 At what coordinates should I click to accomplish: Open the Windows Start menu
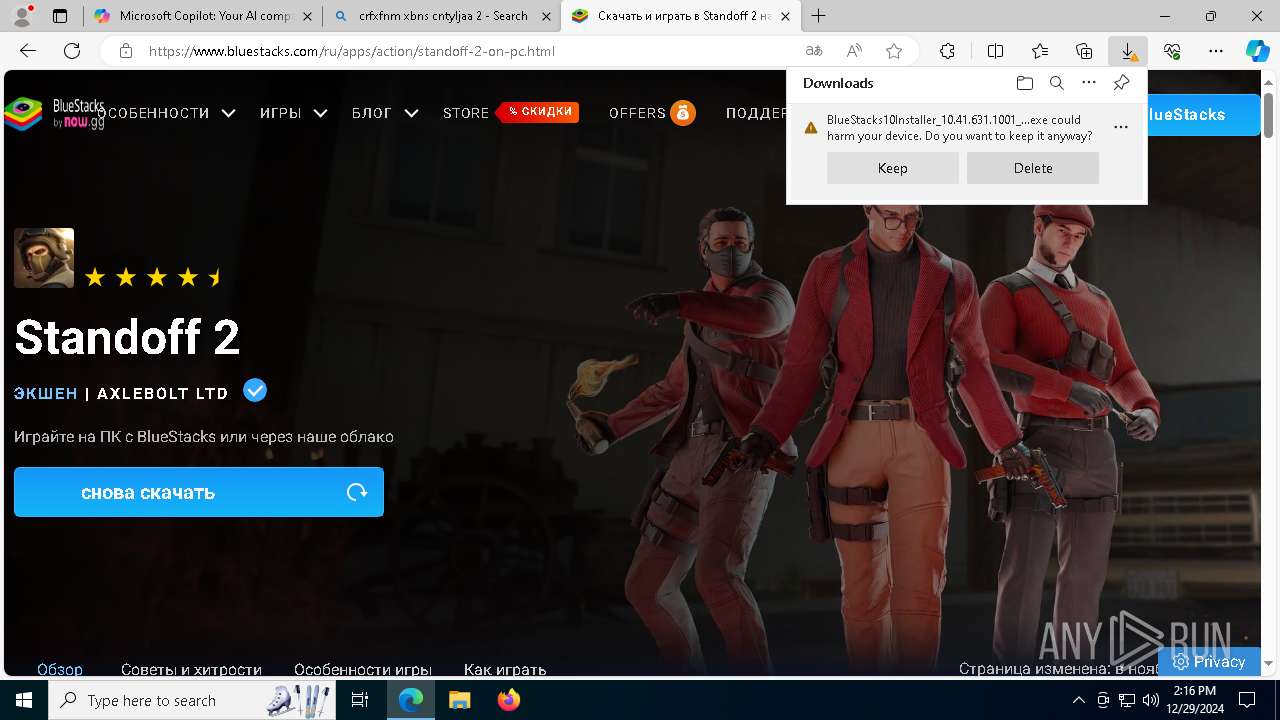[24, 700]
